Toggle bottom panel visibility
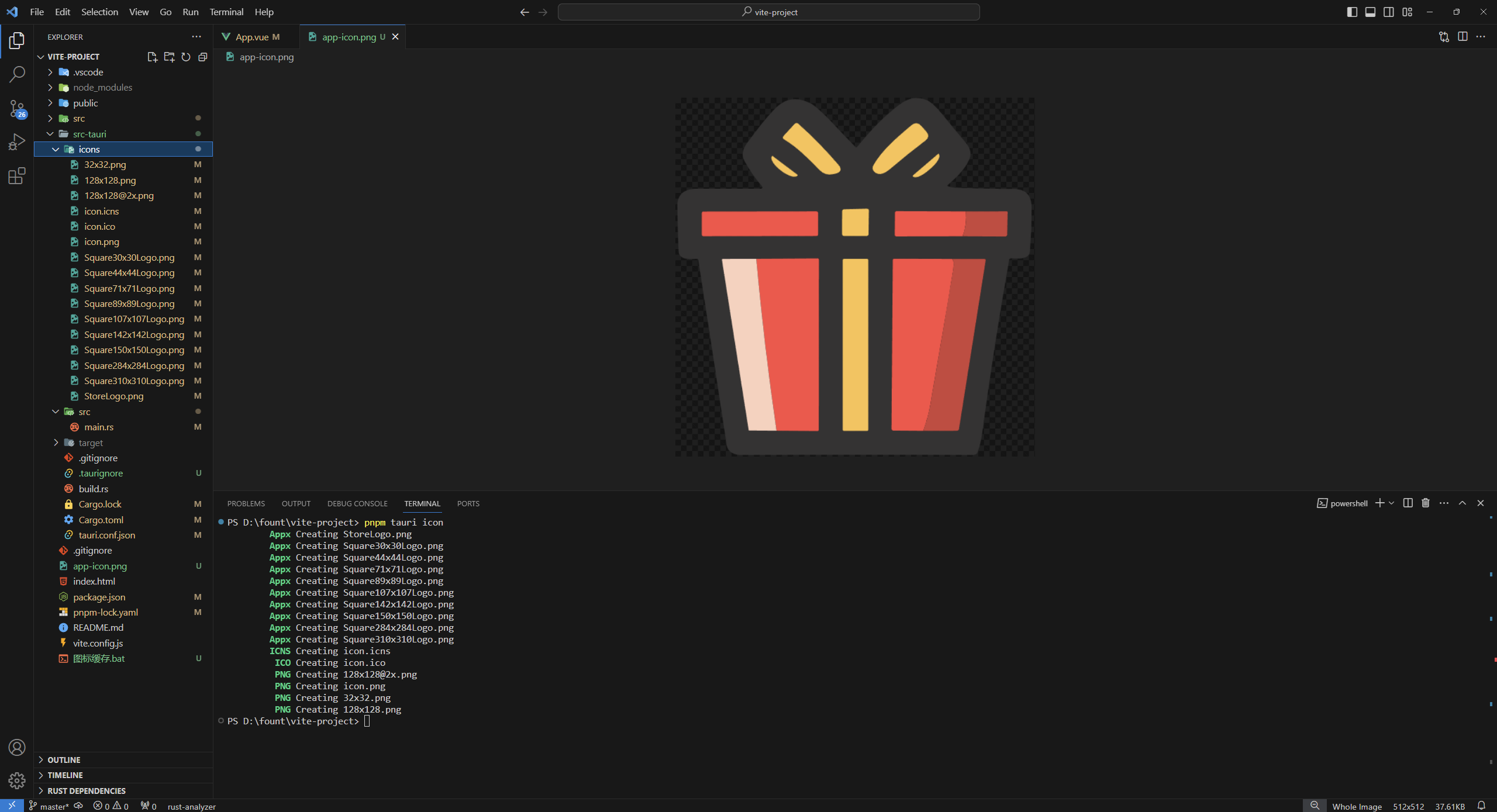Viewport: 1497px width, 812px height. point(1370,12)
